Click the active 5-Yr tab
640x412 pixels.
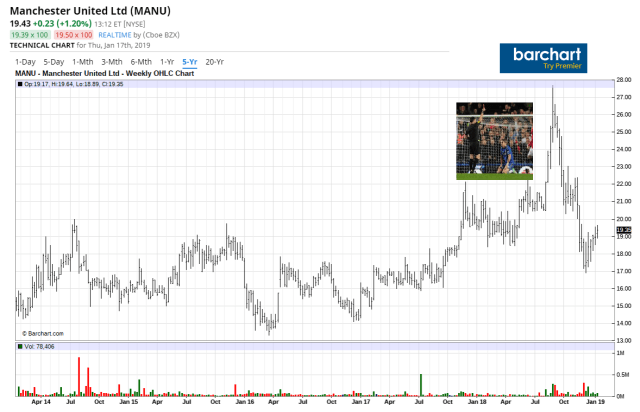click(x=190, y=62)
